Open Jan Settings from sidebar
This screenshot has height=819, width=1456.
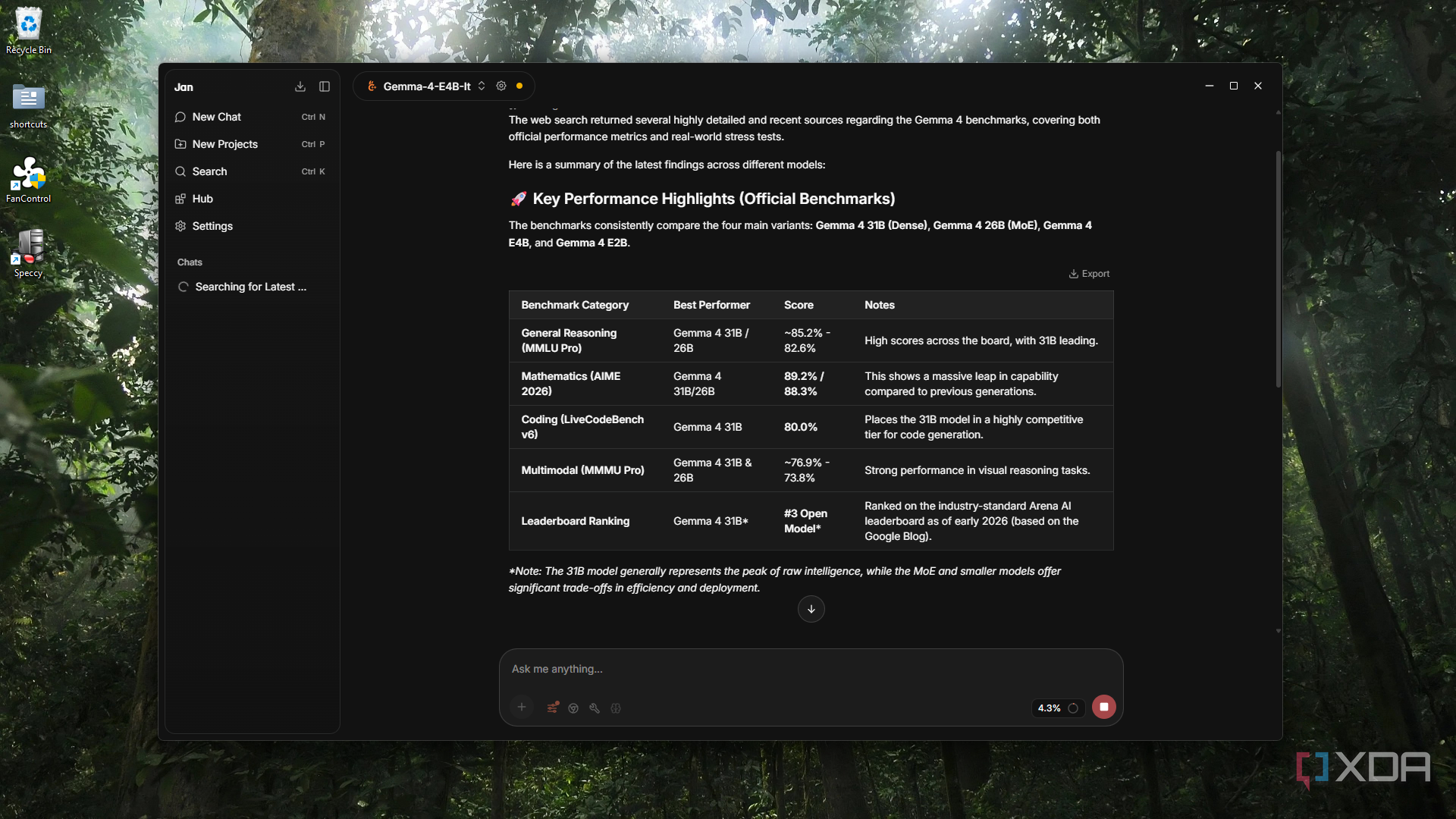[253, 226]
